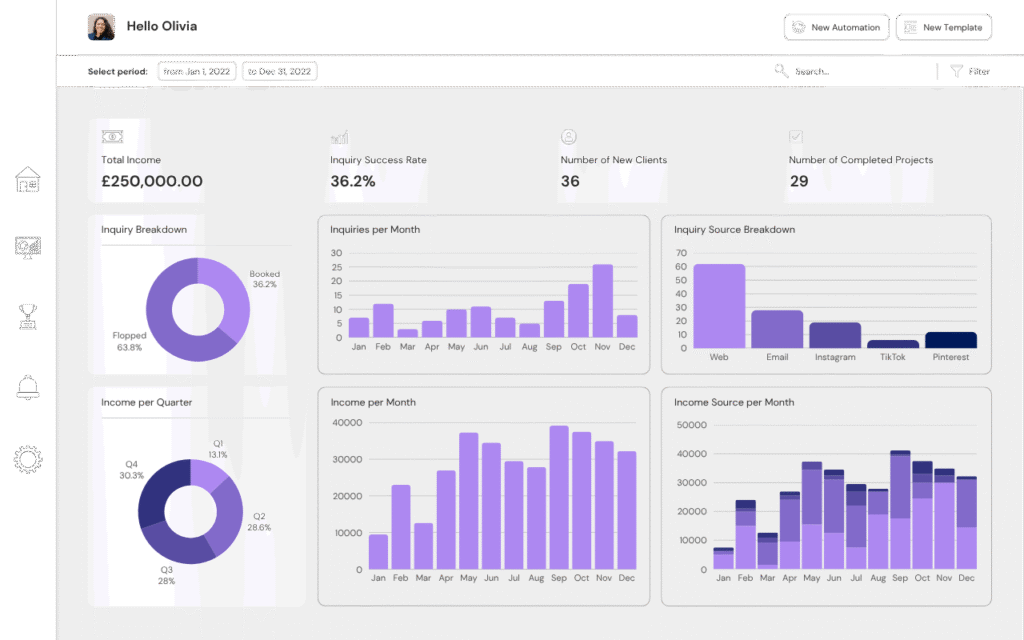Image resolution: width=1024 pixels, height=640 pixels.
Task: Click the hourglass icon in the sidebar
Action: (29, 318)
